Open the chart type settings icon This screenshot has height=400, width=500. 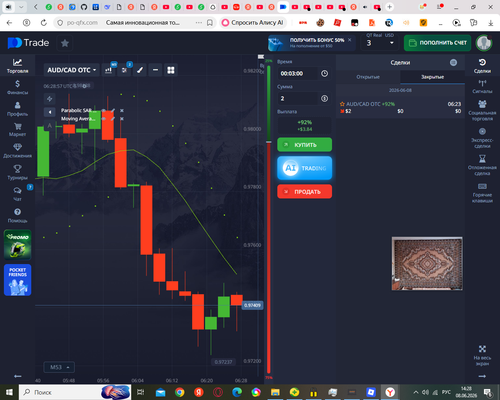(x=108, y=70)
